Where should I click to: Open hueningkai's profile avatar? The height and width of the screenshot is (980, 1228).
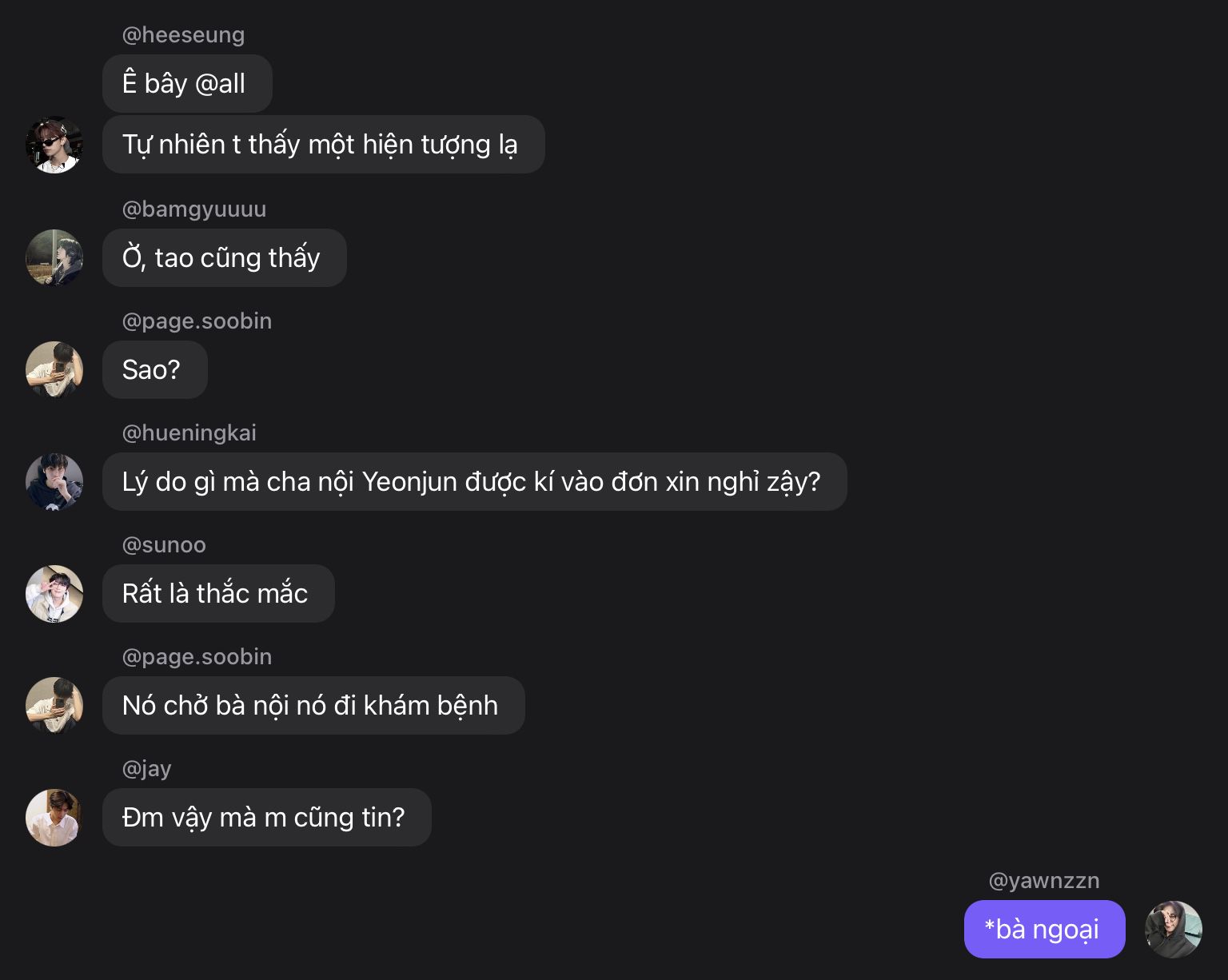(x=54, y=481)
